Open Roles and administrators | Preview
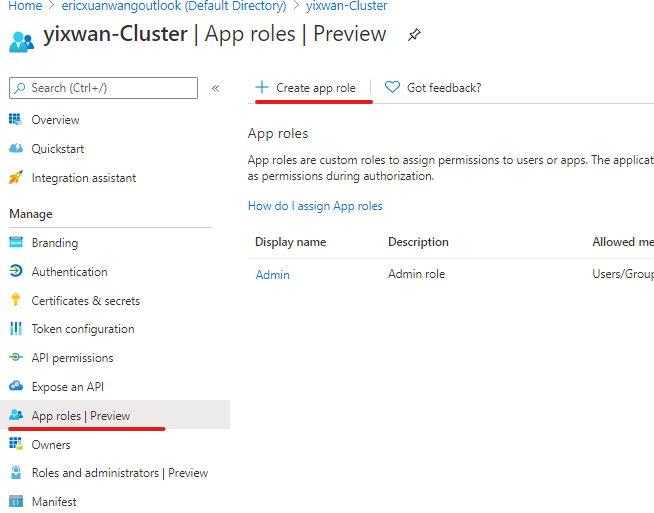654x513 pixels. point(120,473)
